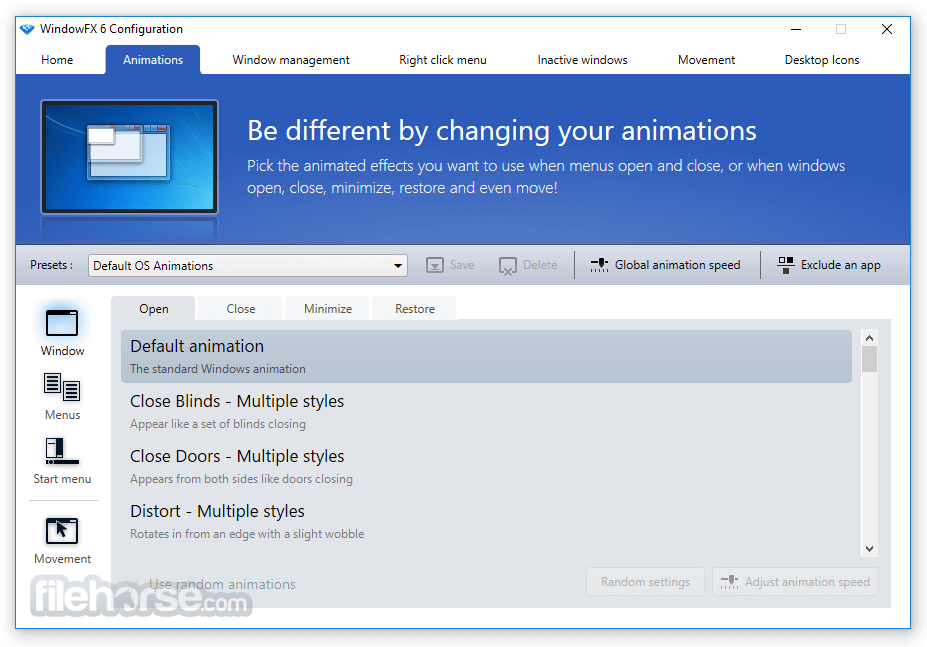Switch to the top Movement tab
The image size is (927, 647).
click(x=706, y=60)
